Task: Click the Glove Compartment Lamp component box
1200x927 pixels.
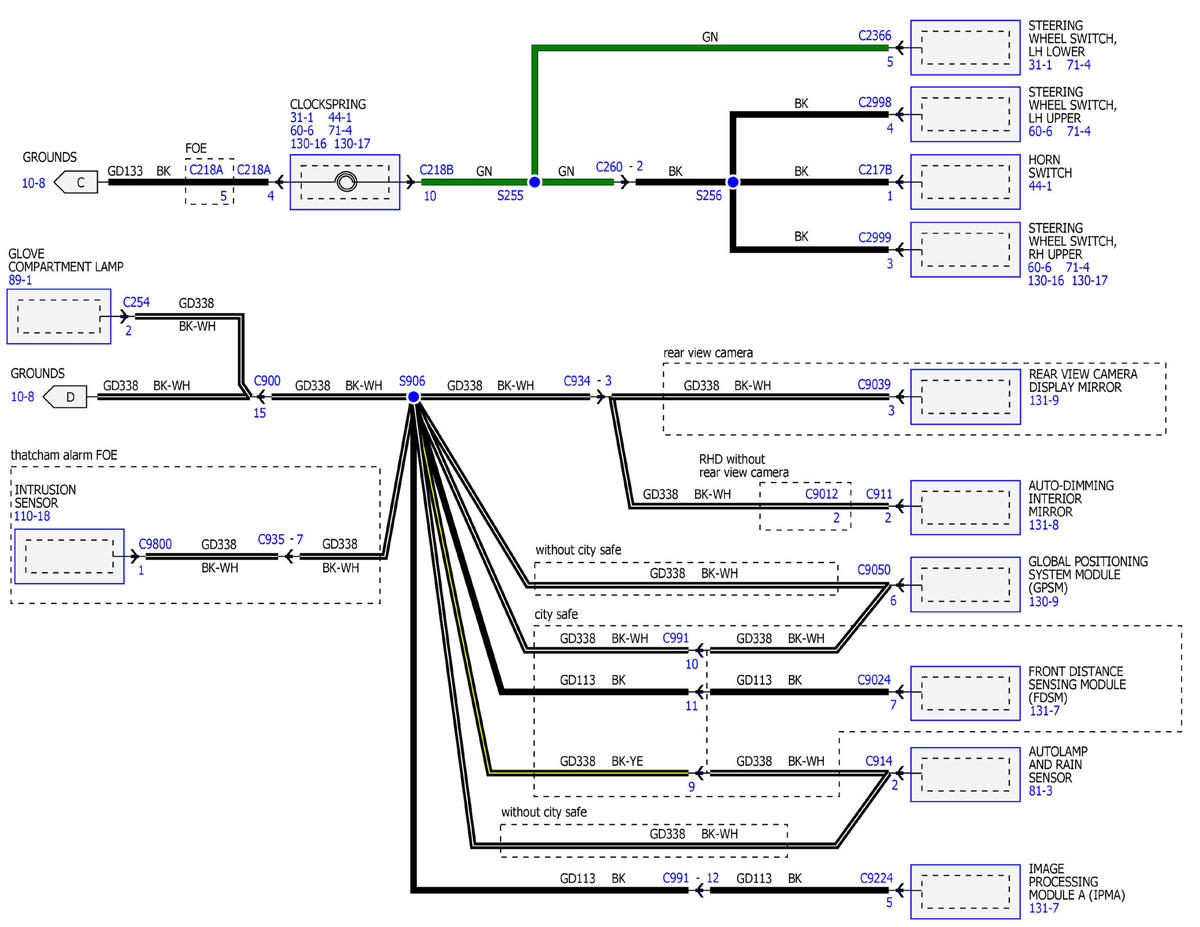Action: (58, 316)
